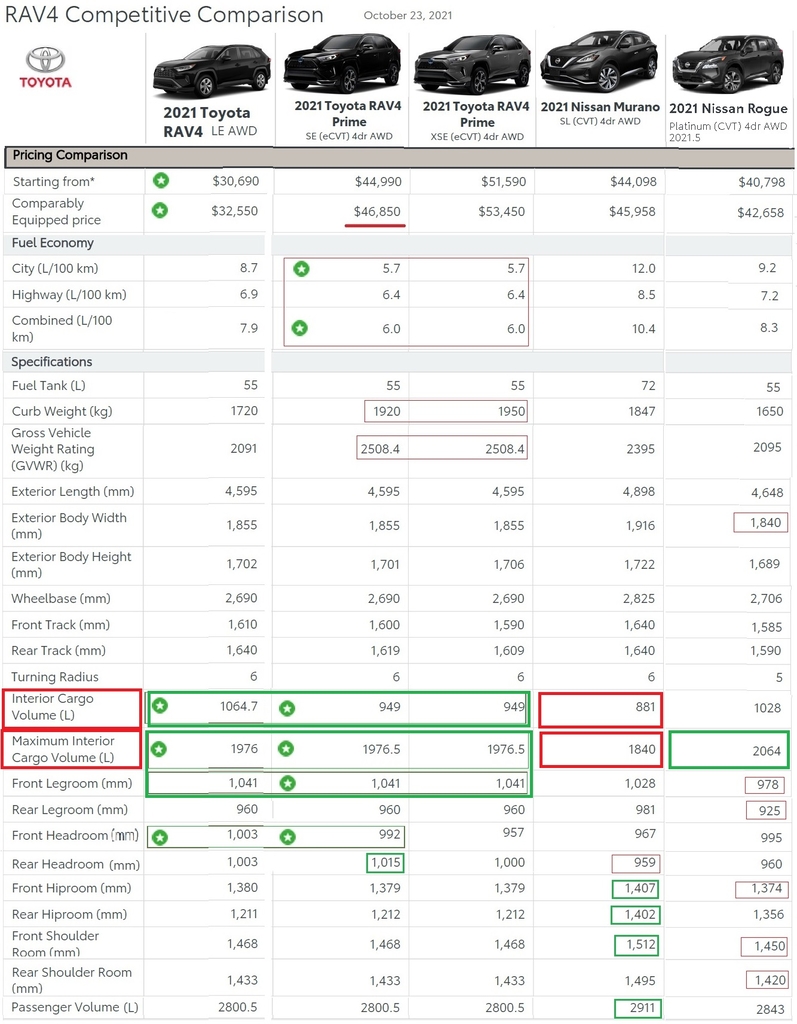This screenshot has height=1024, width=797.
Task: Click the Toyota logo
Action: click(45, 67)
